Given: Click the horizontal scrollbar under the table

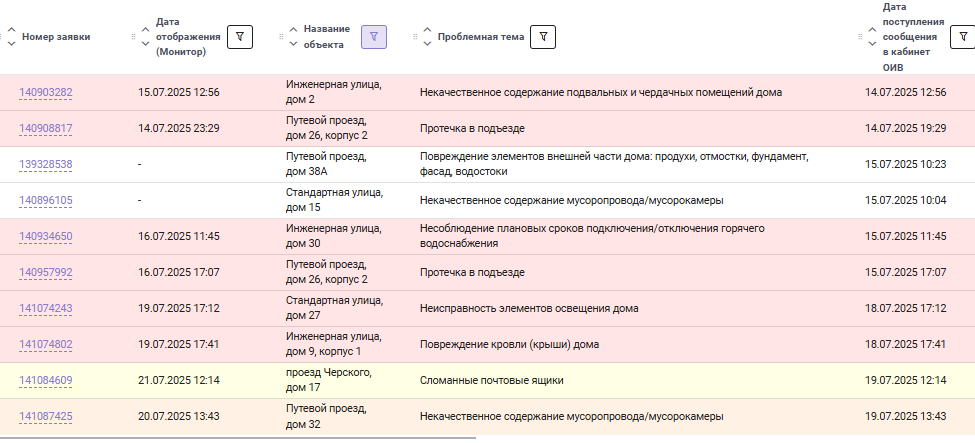Looking at the screenshot, I should point(238,439).
